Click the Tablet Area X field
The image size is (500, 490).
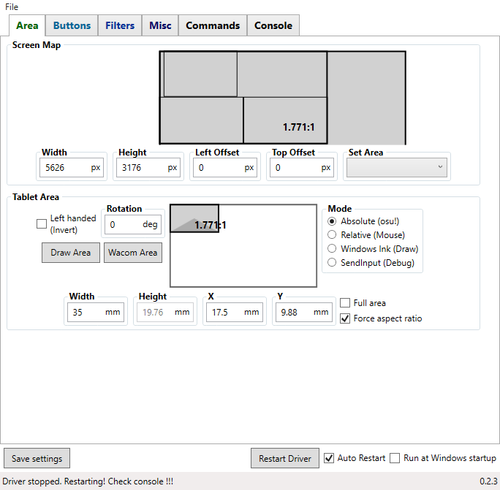(234, 312)
